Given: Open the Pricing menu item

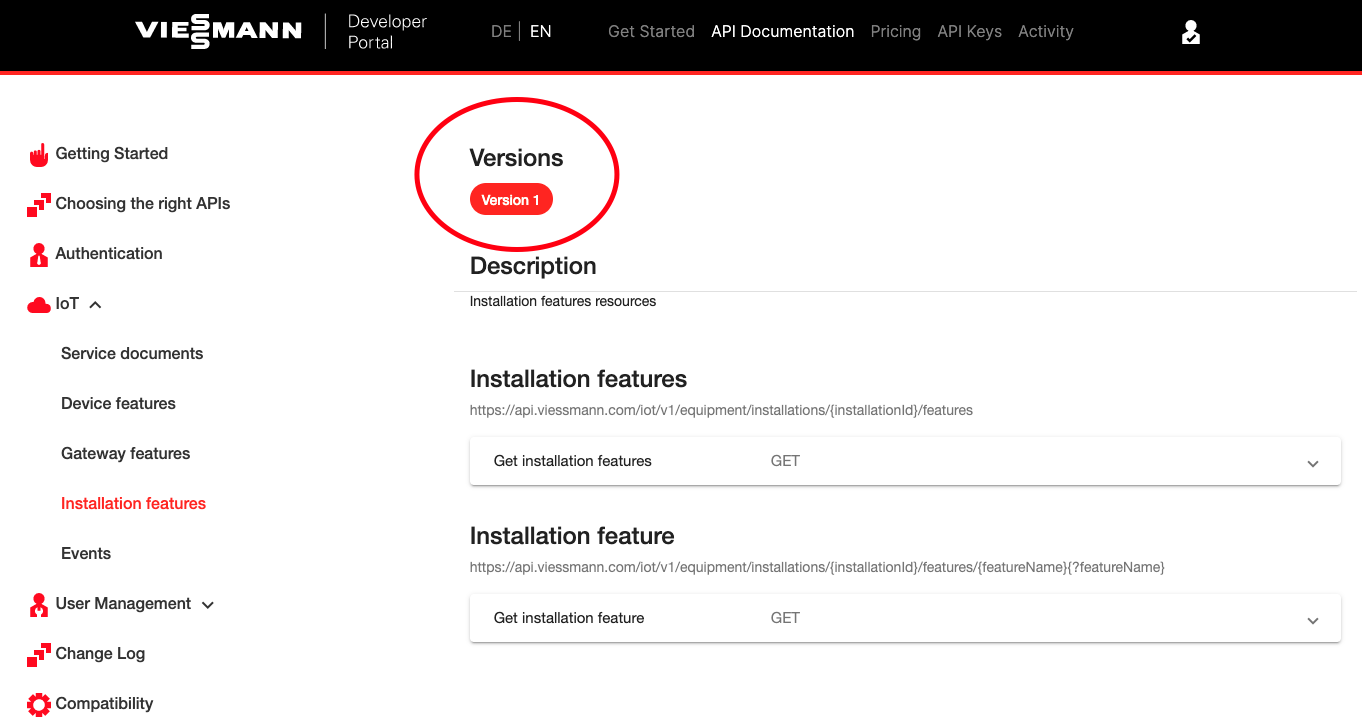Looking at the screenshot, I should (896, 31).
